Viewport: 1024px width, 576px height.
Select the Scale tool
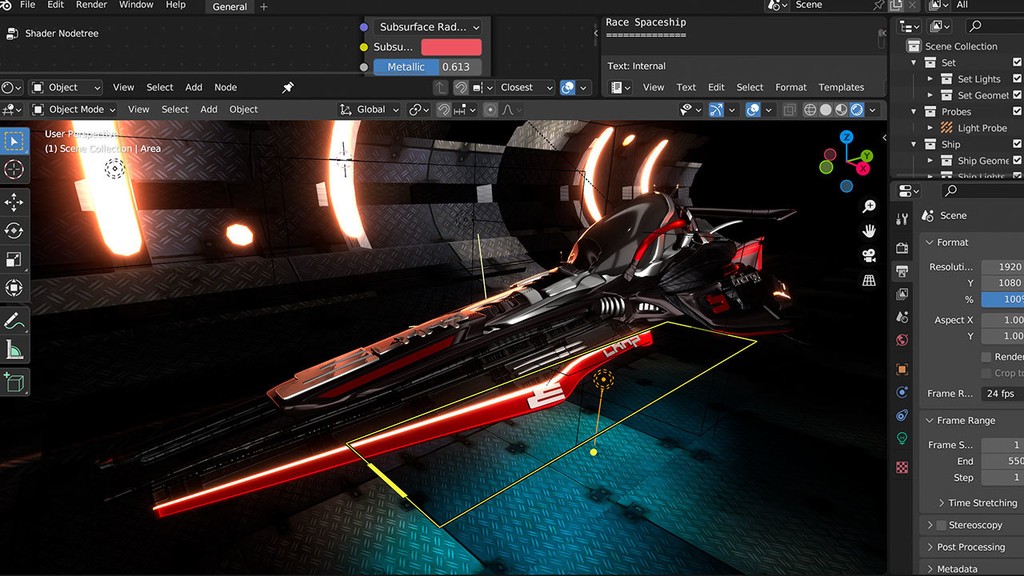[14, 258]
